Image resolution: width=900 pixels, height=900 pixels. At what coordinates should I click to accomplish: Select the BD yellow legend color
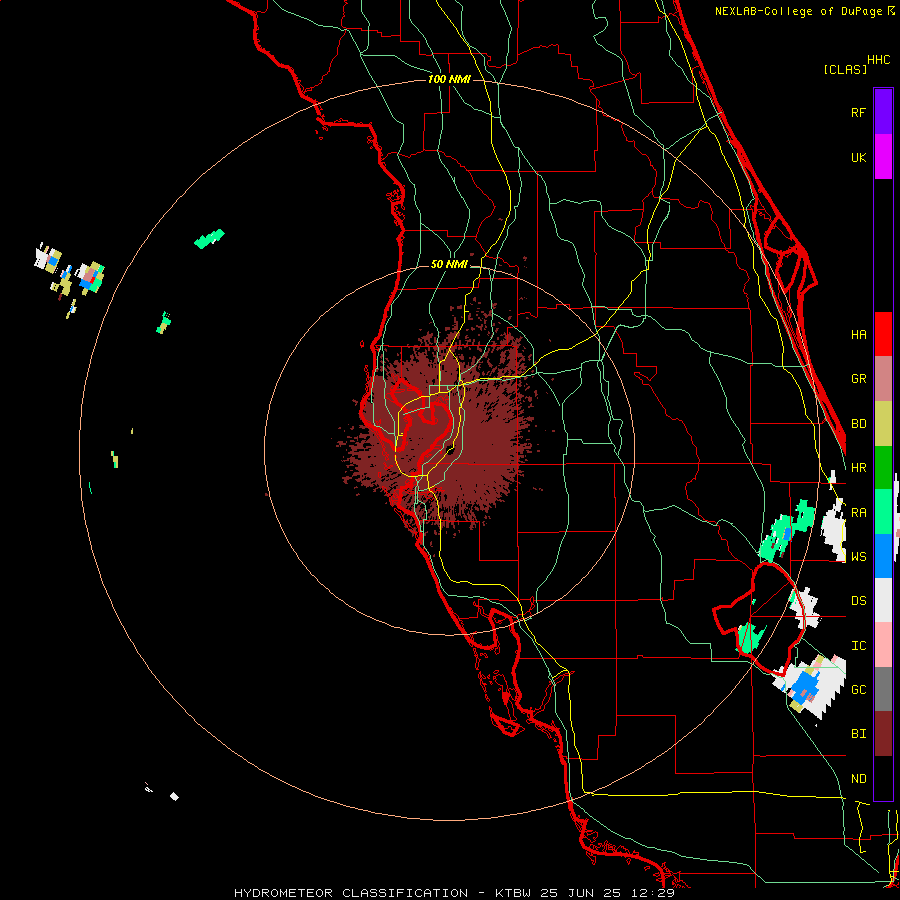pos(883,424)
